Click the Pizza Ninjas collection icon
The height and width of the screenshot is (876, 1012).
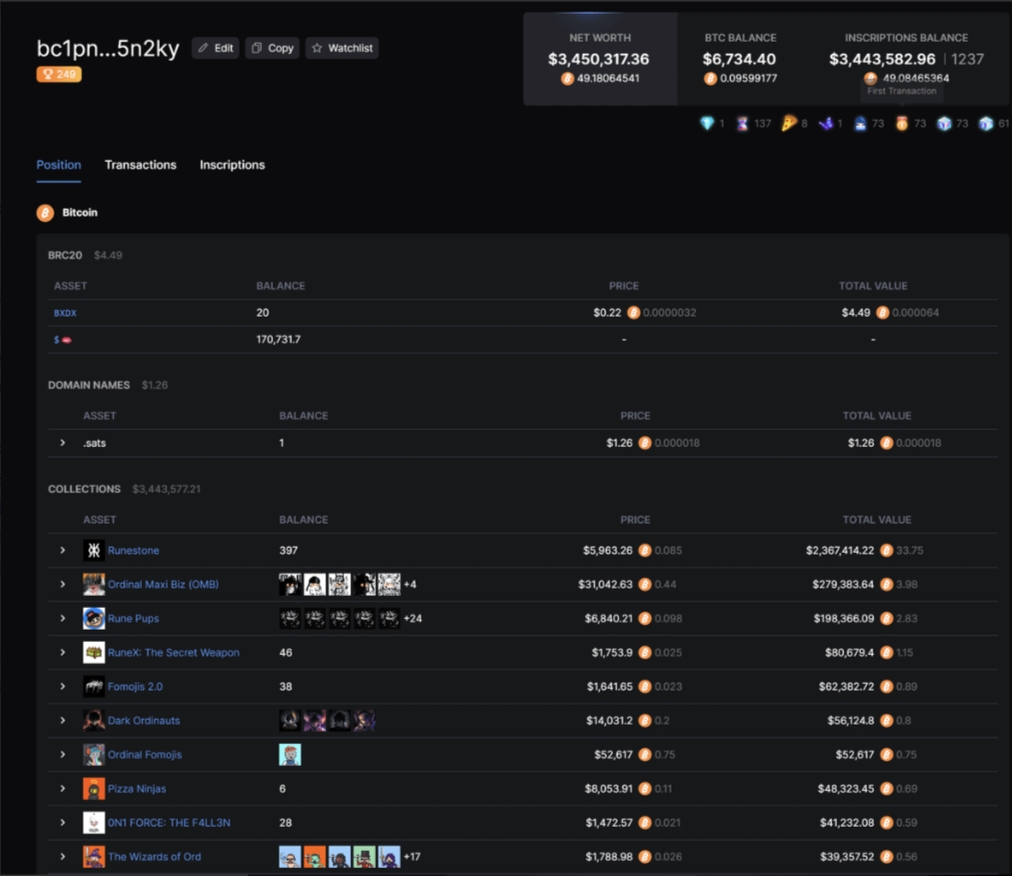pyautogui.click(x=93, y=789)
